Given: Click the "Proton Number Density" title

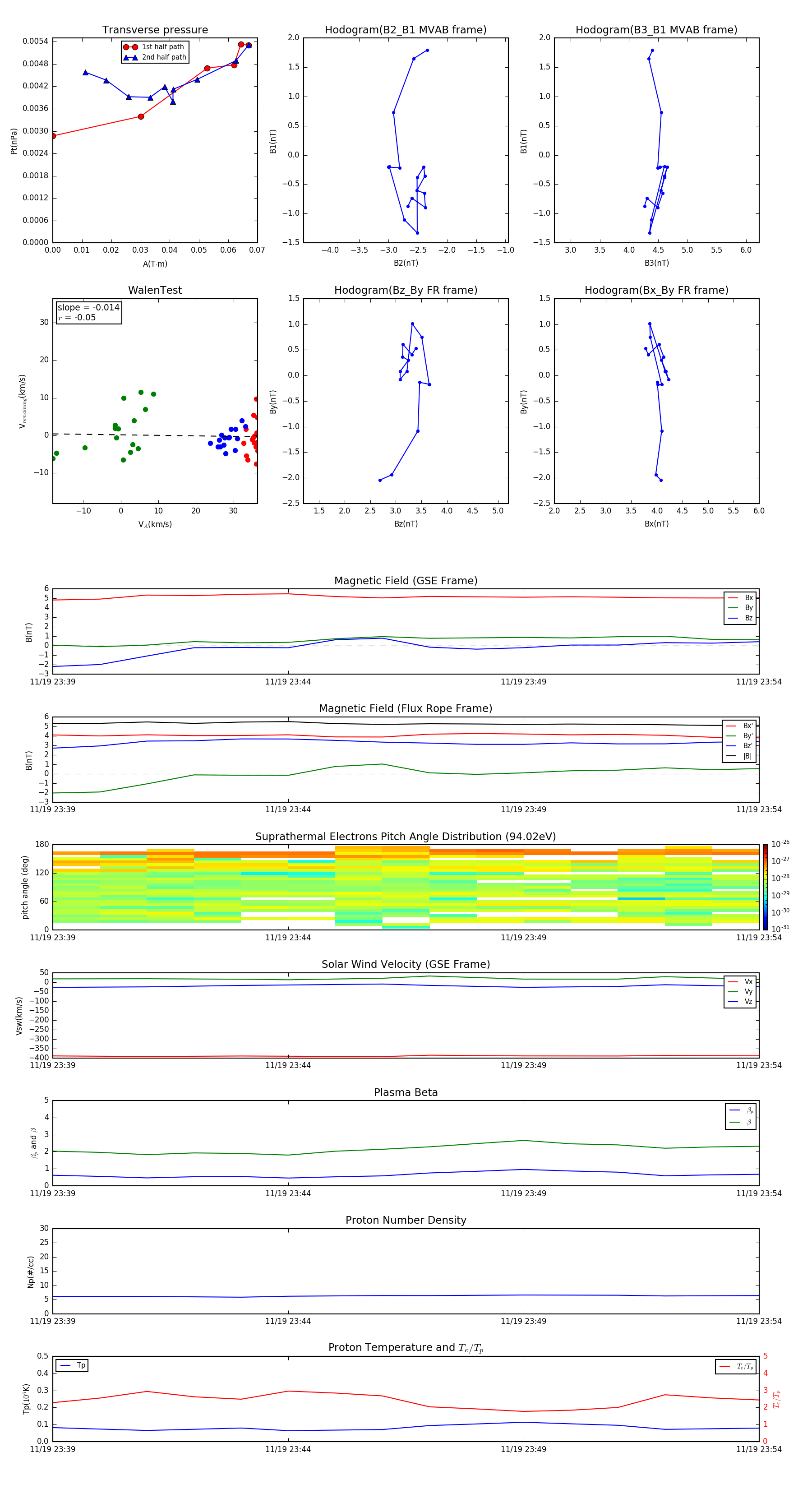Looking at the screenshot, I should pos(406,1220).
